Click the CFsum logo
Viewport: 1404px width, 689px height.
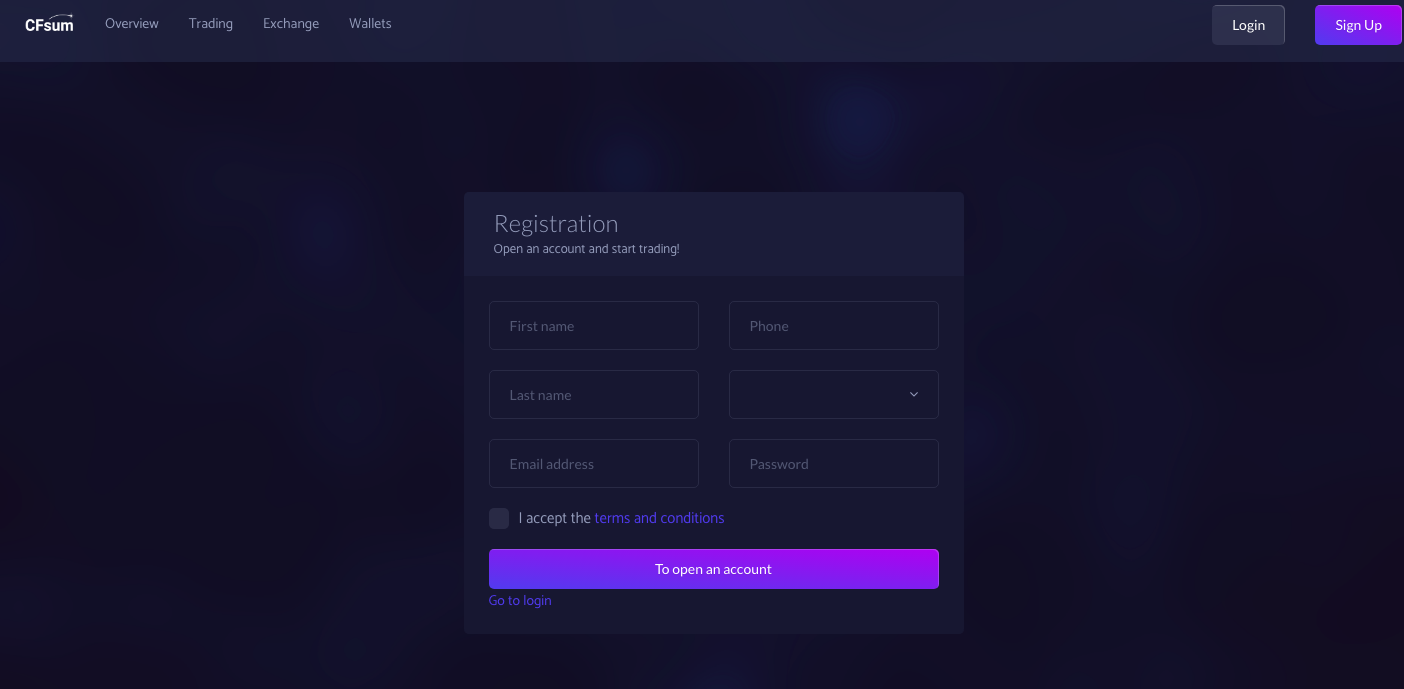coord(49,23)
